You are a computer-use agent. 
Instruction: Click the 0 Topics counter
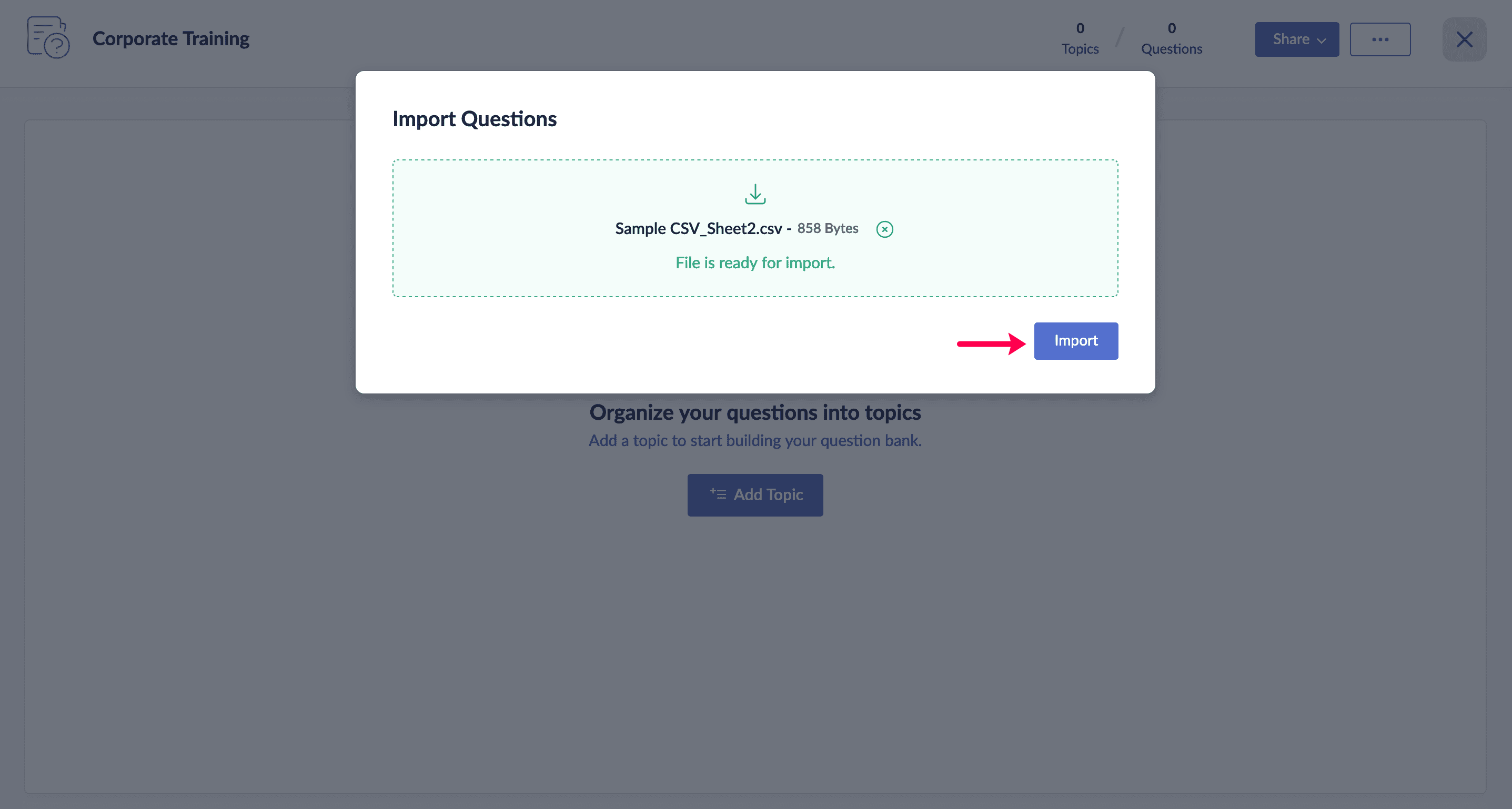tap(1080, 39)
